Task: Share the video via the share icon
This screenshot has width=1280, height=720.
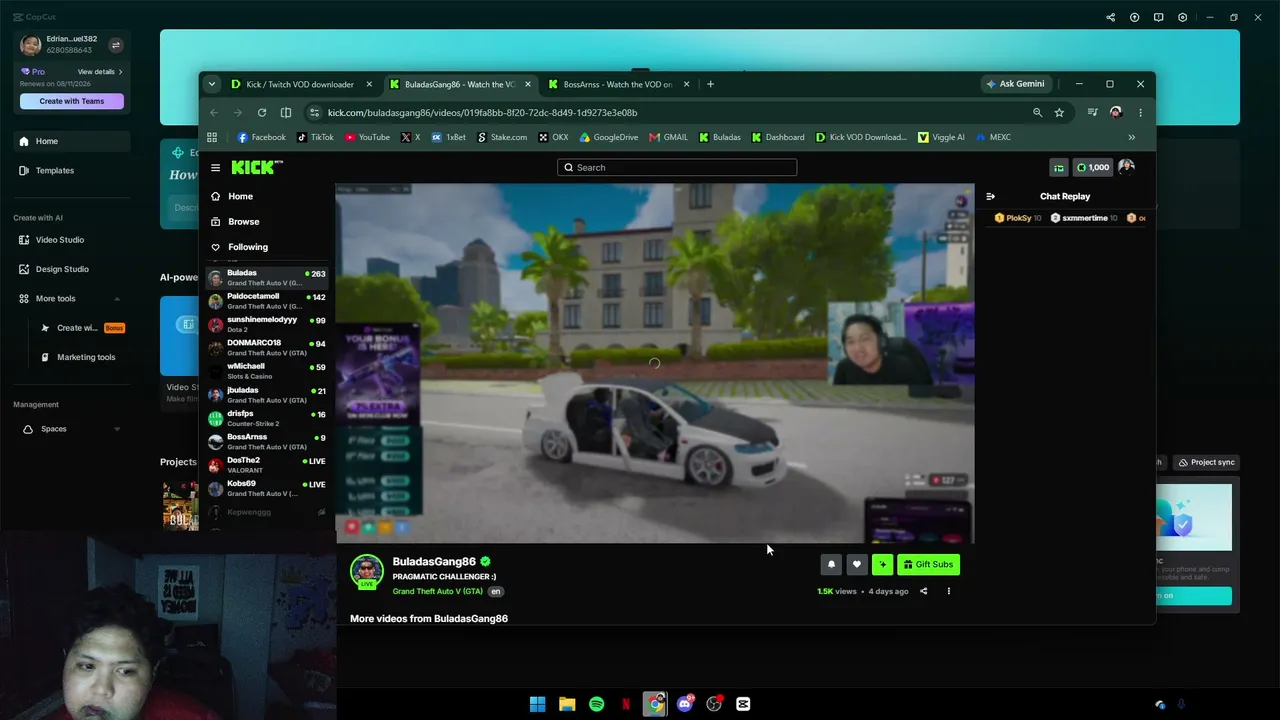Action: pos(923,591)
